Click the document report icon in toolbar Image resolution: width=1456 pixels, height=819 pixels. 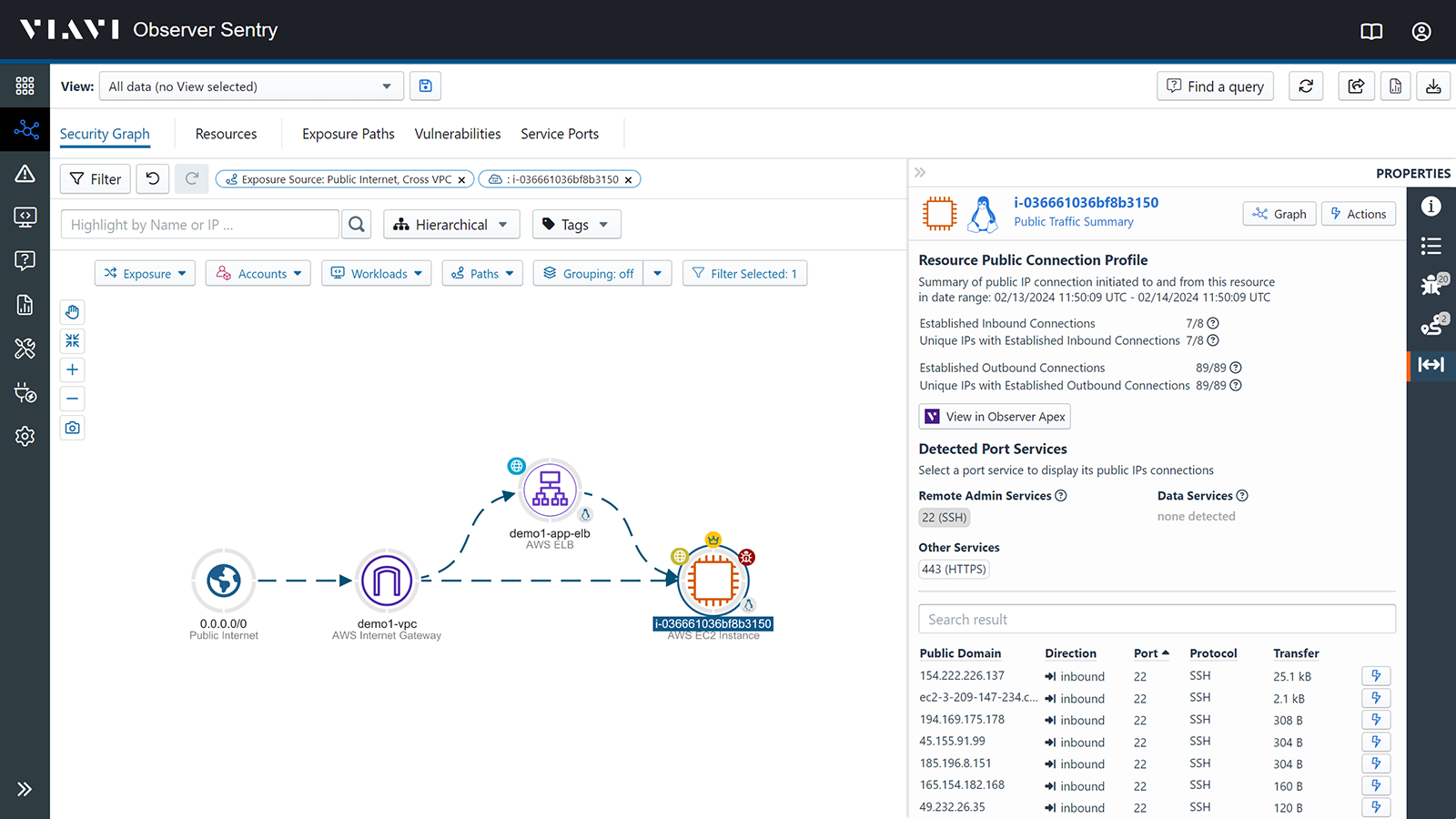pyautogui.click(x=1395, y=86)
